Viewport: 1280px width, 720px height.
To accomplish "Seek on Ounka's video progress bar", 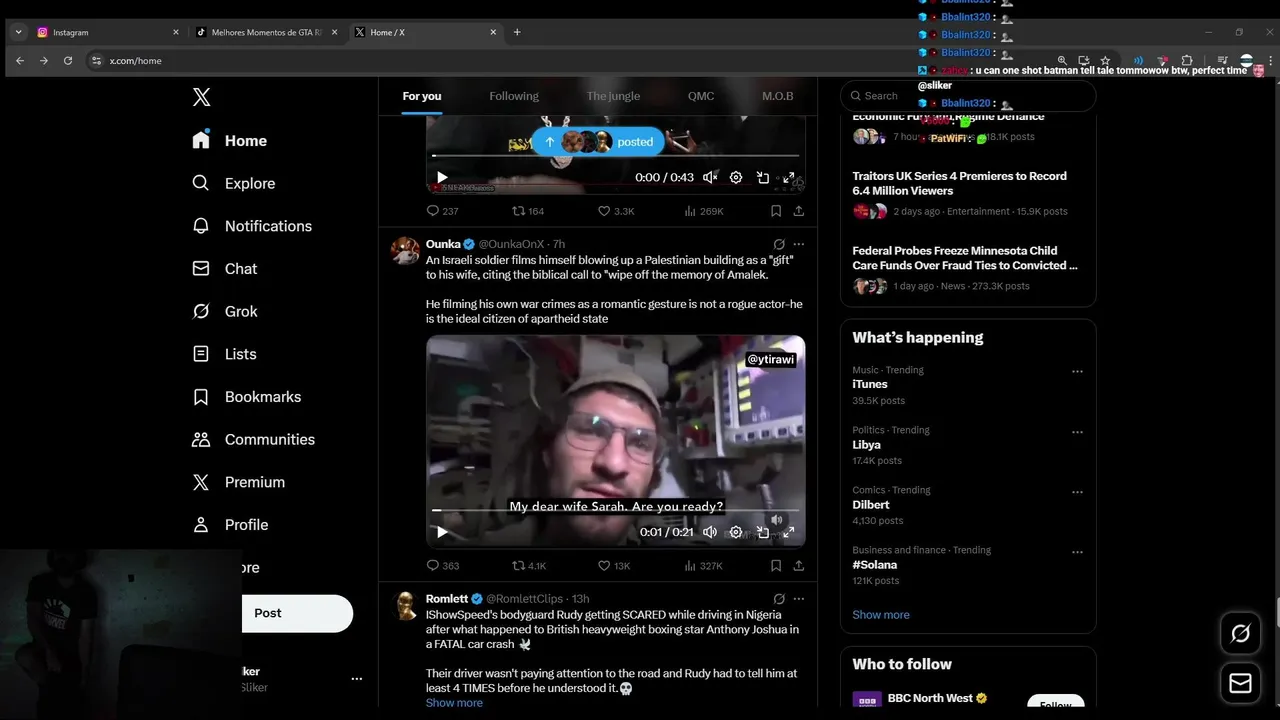I will click(x=616, y=510).
